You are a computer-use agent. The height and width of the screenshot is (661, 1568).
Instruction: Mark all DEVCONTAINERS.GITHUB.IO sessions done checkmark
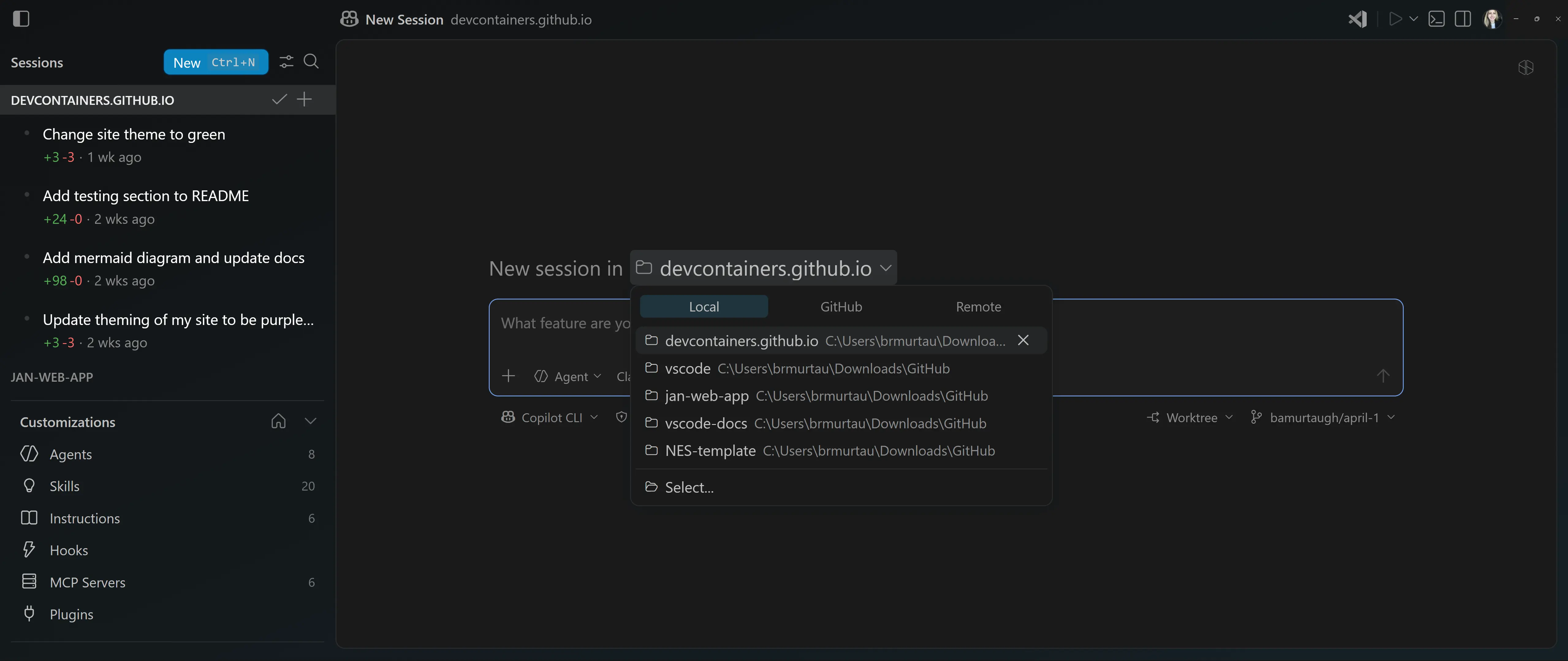point(279,99)
